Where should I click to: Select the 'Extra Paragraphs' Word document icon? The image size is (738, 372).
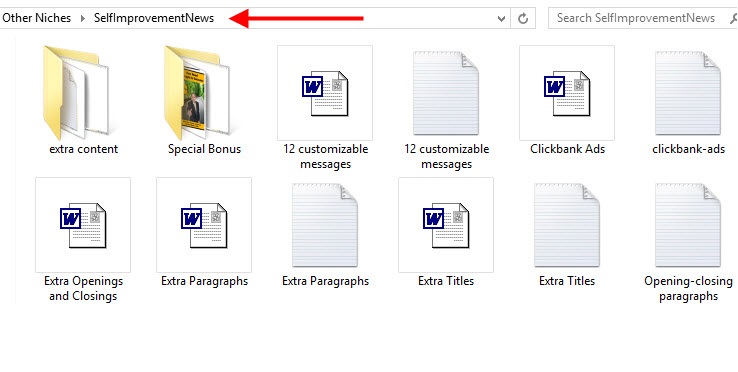click(x=204, y=225)
